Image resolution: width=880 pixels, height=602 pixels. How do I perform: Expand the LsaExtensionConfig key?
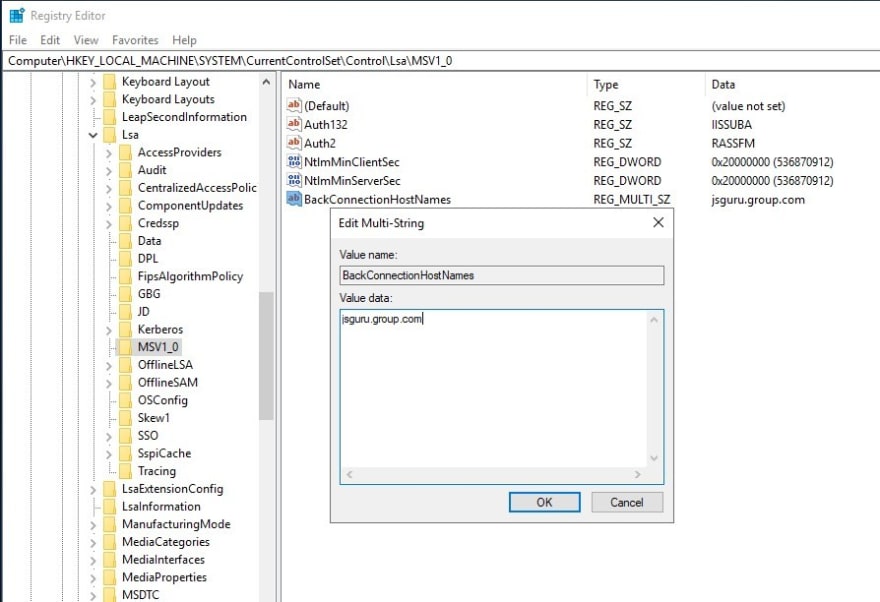93,489
